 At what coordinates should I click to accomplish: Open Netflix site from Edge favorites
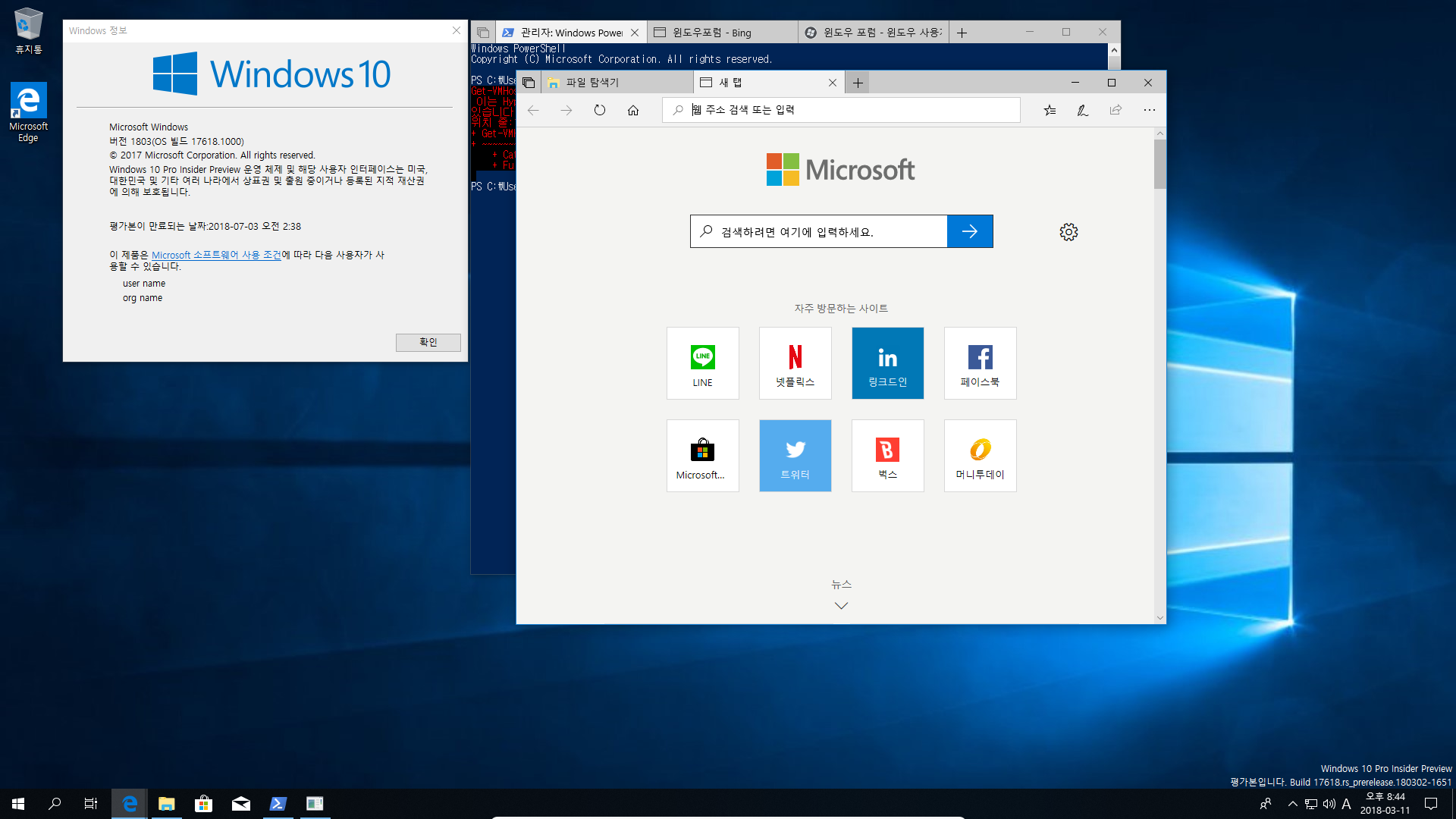[794, 362]
